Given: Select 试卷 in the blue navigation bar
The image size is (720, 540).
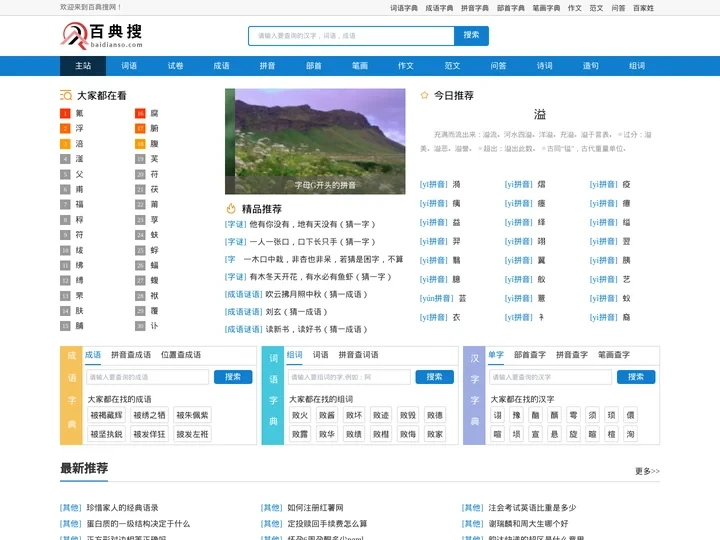Looking at the screenshot, I should point(175,66).
